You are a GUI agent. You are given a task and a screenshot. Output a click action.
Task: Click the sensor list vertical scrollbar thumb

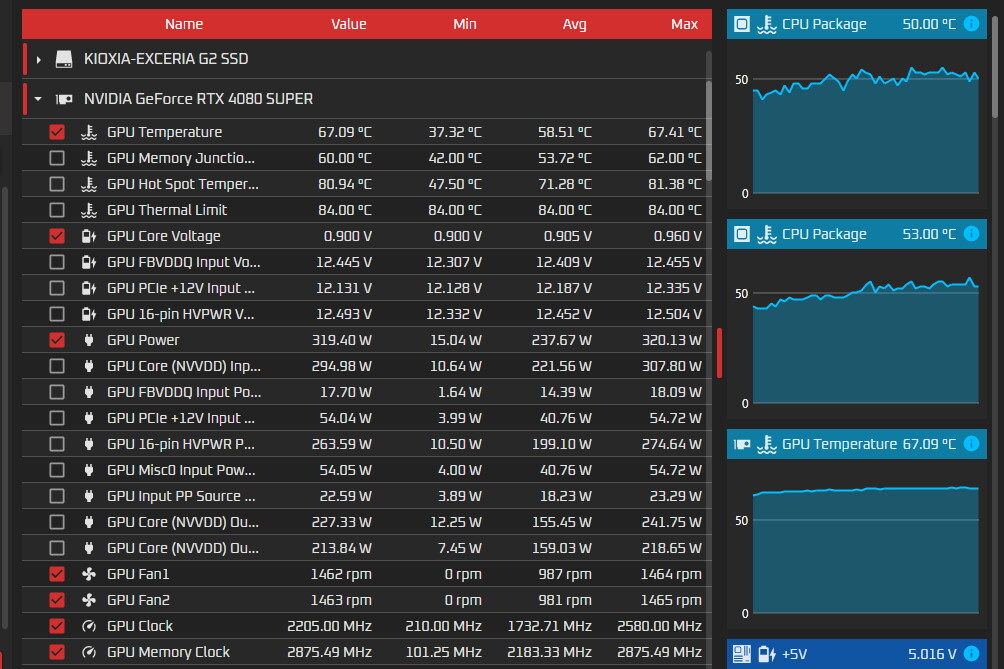[x=709, y=130]
